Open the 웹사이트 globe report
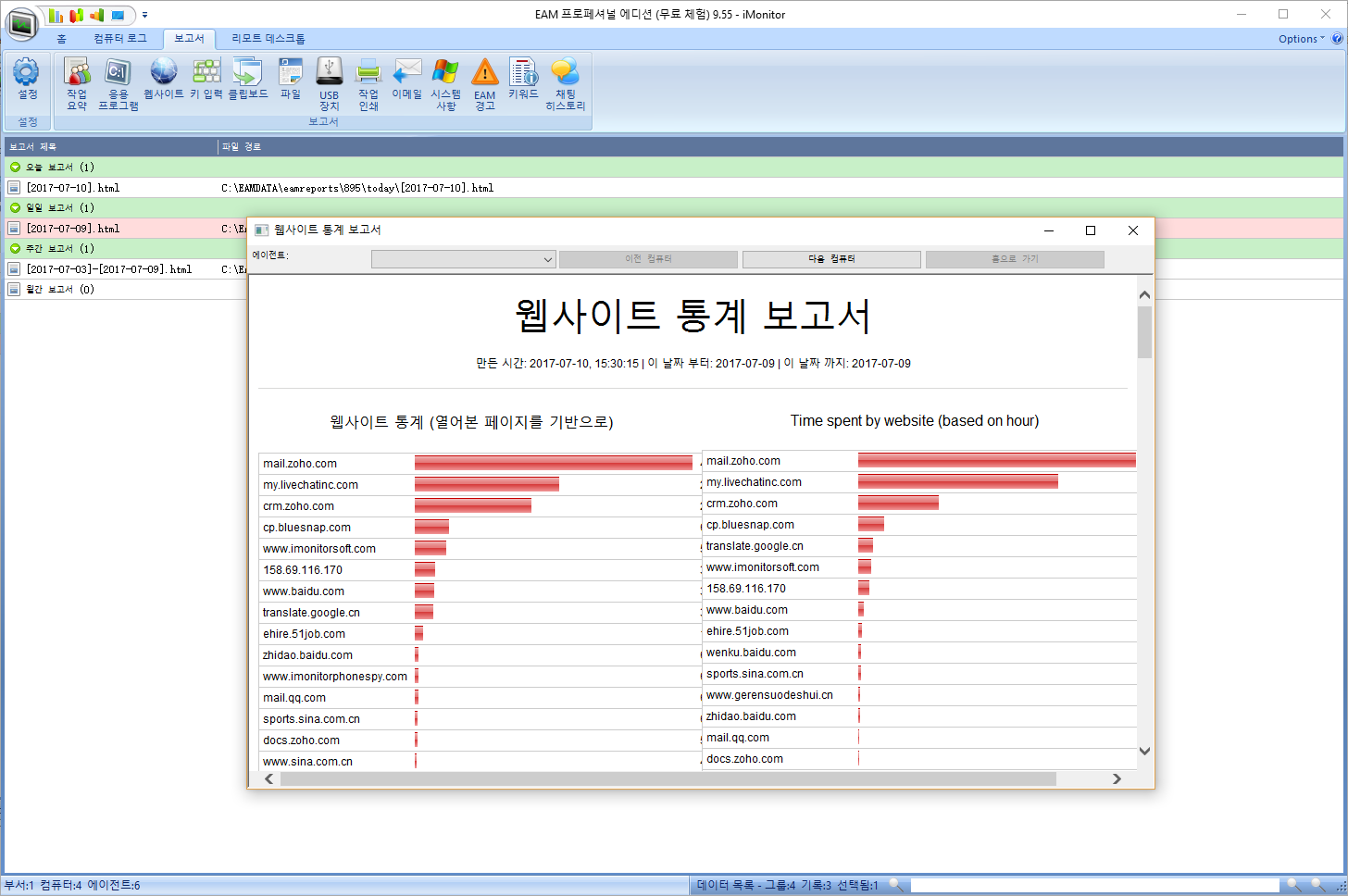This screenshot has height=896, width=1348. [x=164, y=79]
